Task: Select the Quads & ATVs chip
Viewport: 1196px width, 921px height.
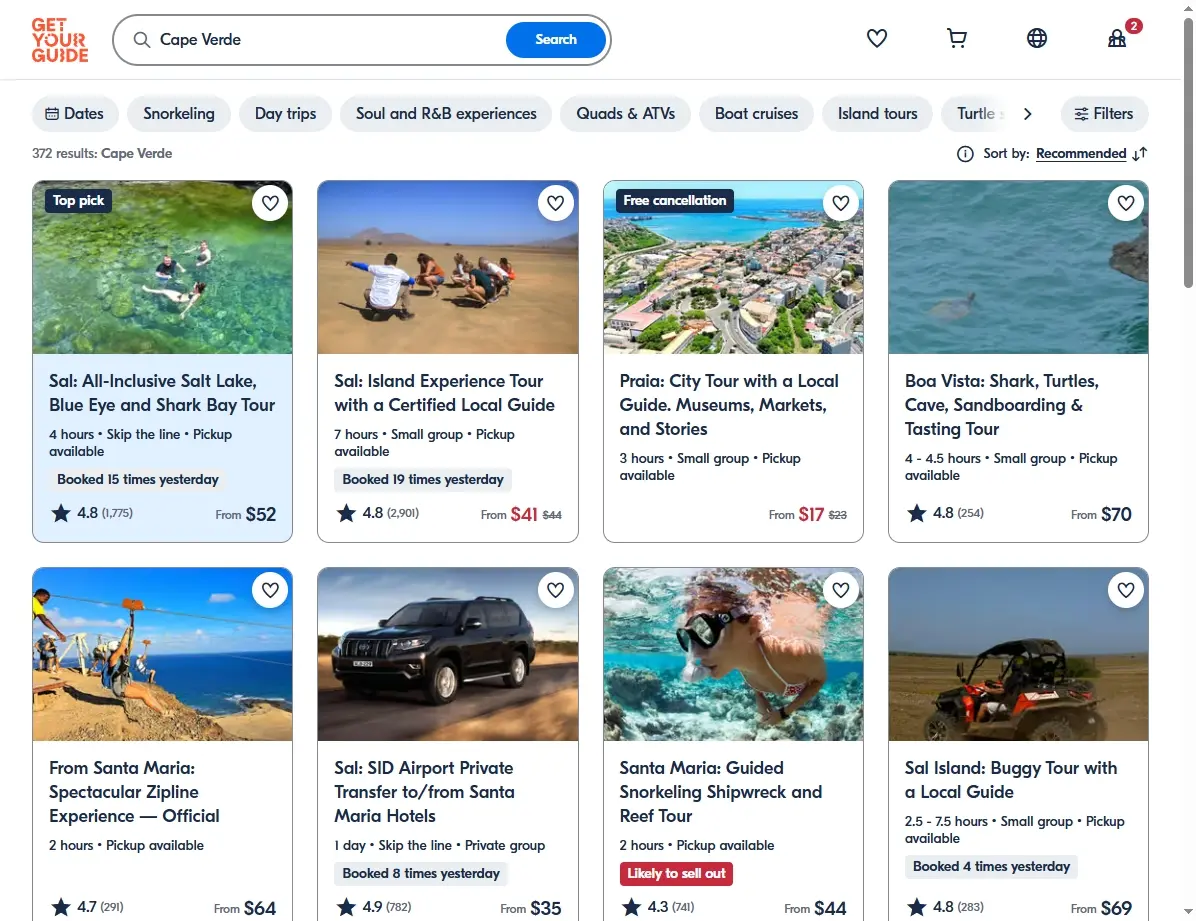Action: [x=625, y=114]
